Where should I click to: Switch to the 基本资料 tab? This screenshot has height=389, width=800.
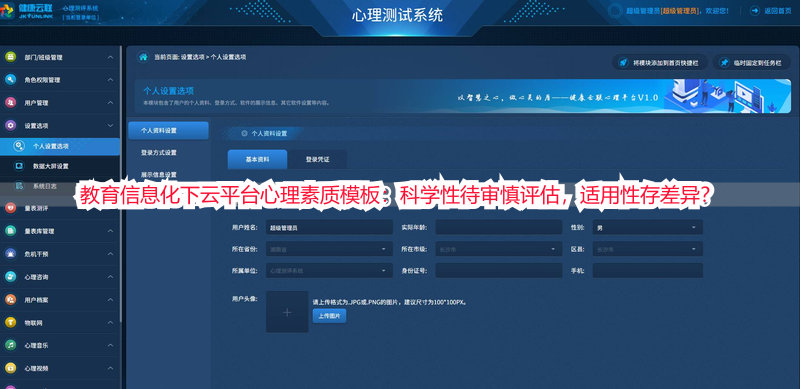[257, 159]
